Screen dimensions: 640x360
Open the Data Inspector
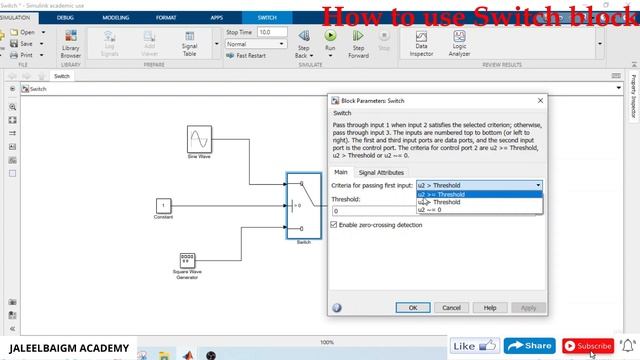tap(421, 44)
